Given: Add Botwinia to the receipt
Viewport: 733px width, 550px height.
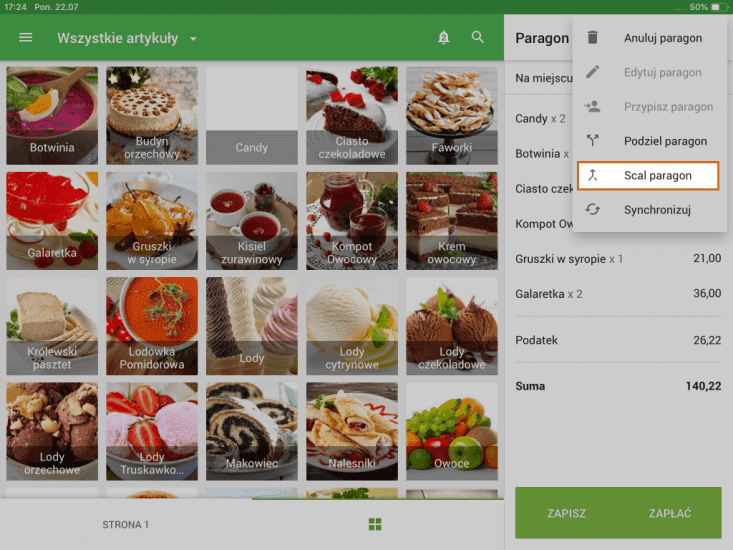Looking at the screenshot, I should (x=52, y=115).
